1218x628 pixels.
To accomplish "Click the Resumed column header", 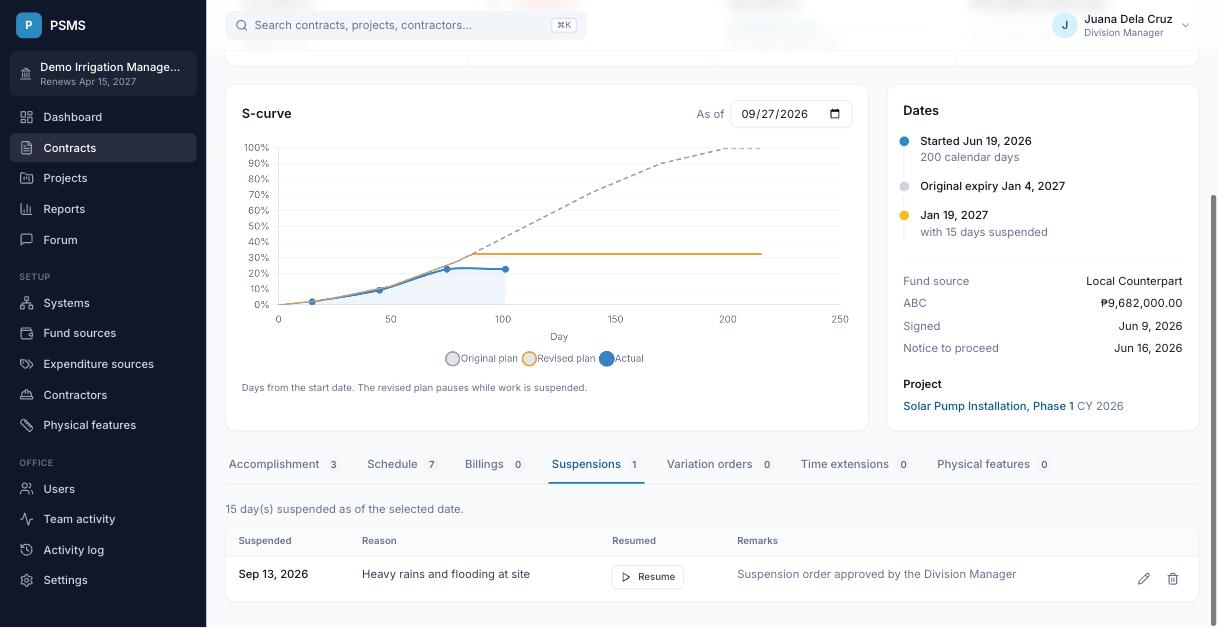I will tap(634, 541).
